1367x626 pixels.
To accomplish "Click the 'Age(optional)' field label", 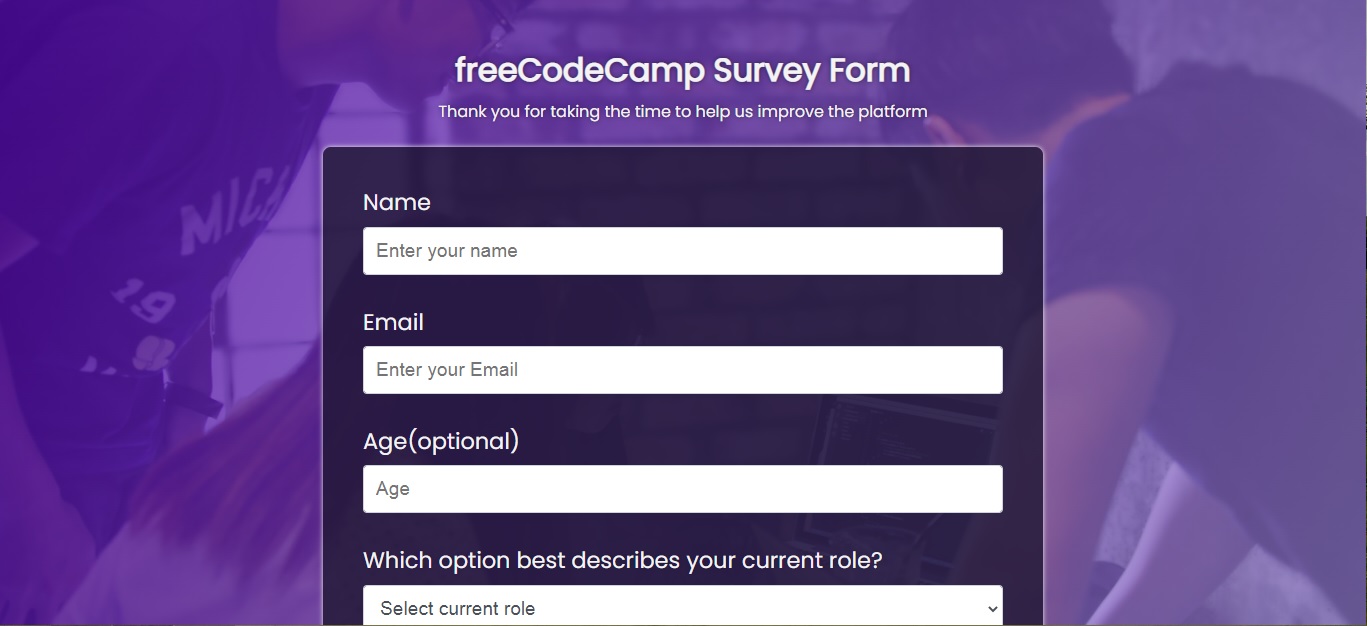I will pos(441,440).
